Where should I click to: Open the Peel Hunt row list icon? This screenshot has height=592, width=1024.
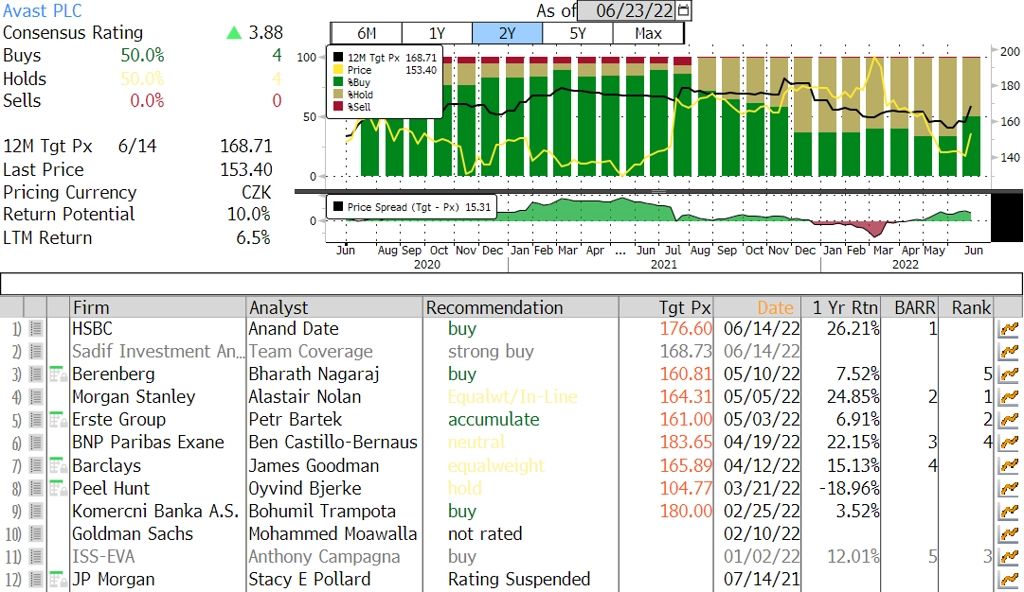click(x=36, y=489)
